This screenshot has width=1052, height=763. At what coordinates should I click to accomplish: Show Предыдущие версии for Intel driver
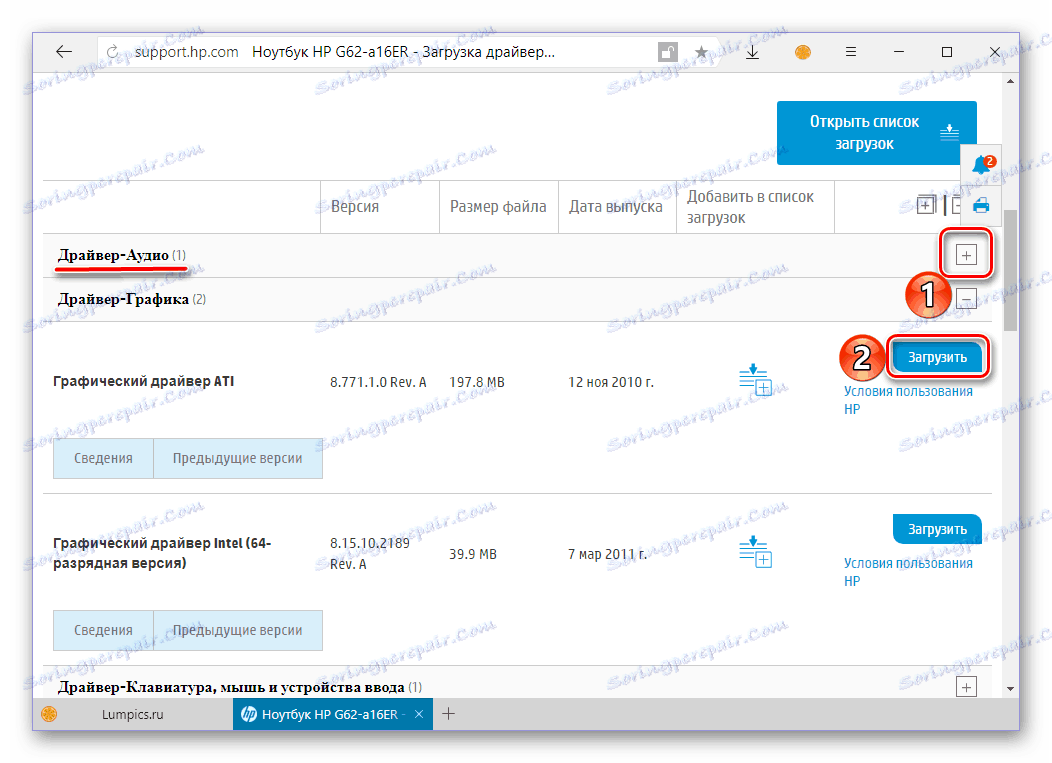[238, 630]
